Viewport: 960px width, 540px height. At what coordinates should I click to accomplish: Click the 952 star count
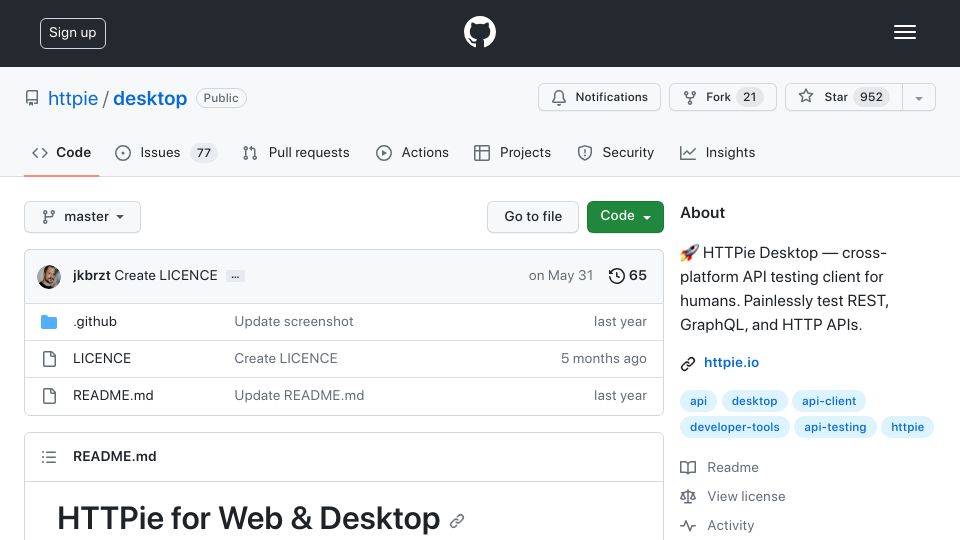tap(871, 97)
